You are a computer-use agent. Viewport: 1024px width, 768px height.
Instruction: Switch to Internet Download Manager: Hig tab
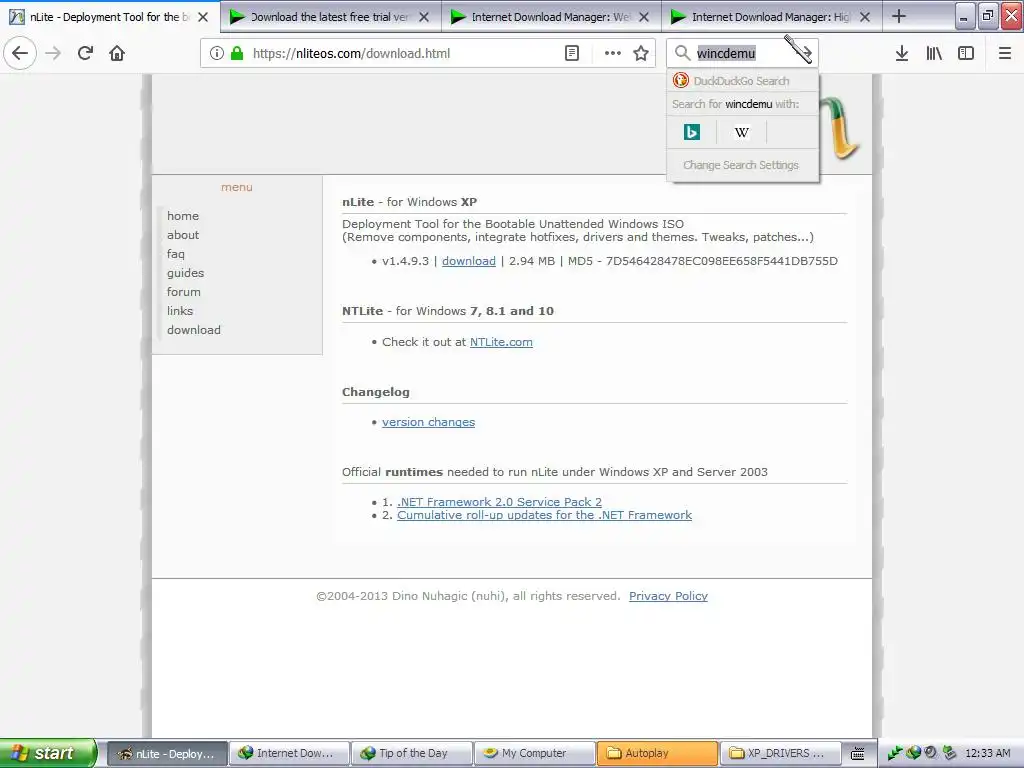pos(771,17)
